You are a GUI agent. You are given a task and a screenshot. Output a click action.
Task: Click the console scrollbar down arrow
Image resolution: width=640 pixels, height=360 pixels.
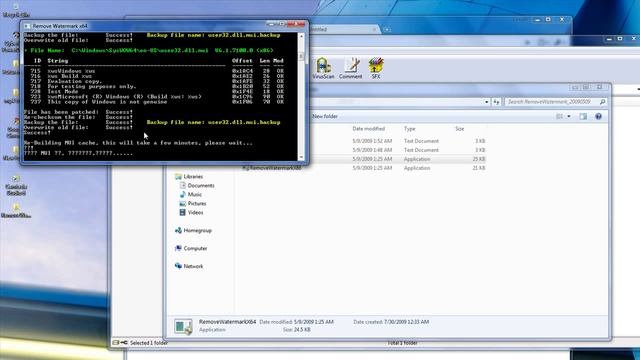point(301,158)
